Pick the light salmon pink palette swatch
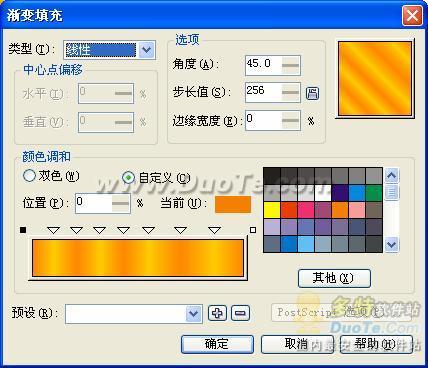Screen dimensions: 428x368 (x=357, y=210)
